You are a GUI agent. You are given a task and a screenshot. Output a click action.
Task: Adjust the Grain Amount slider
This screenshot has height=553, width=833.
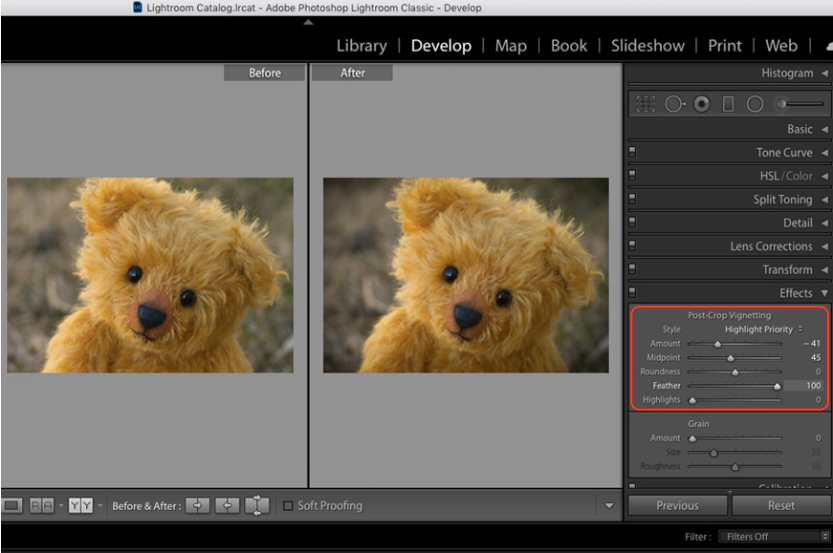(692, 438)
